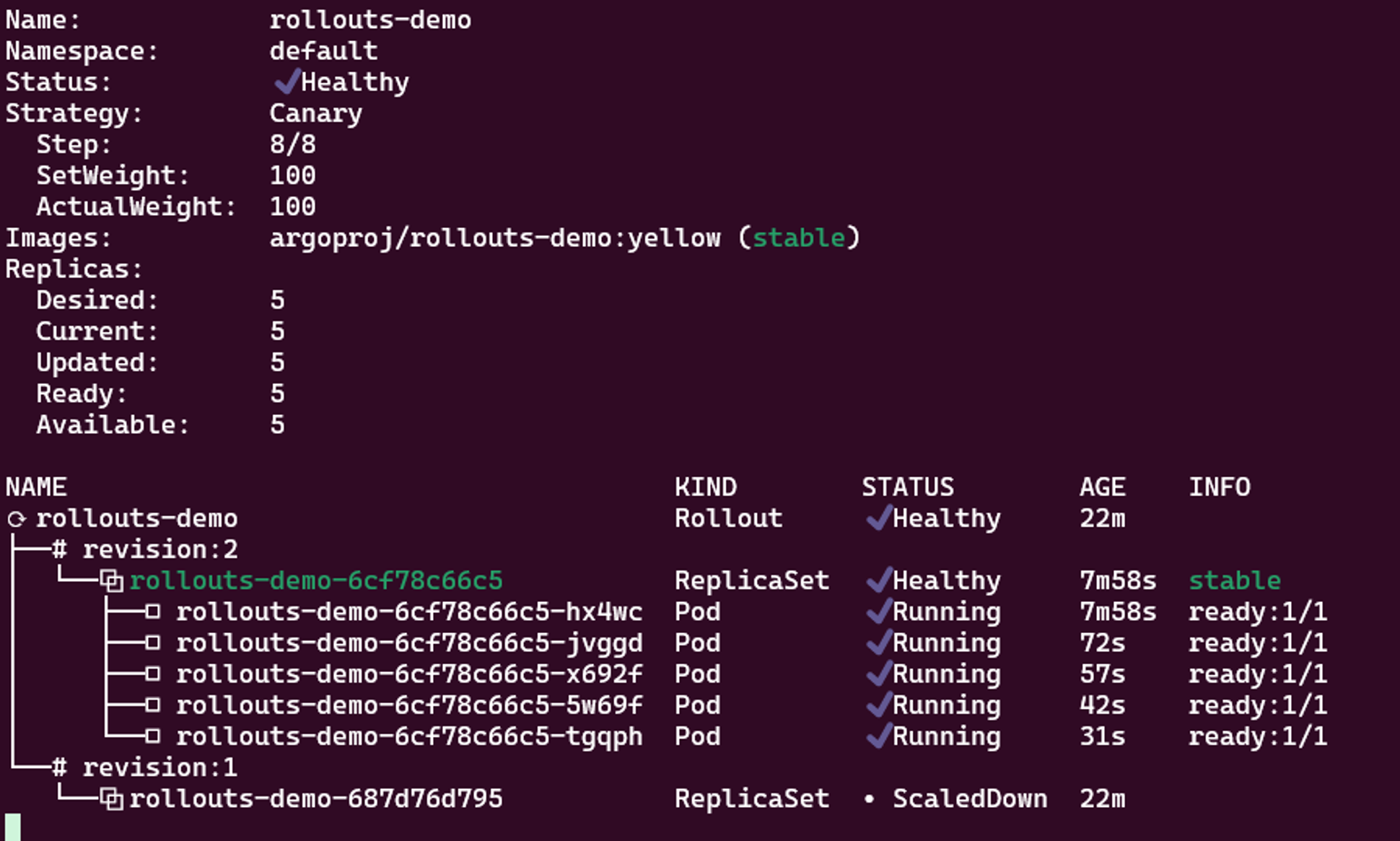Click the stable tag in INFO column
Image resolution: width=1400 pixels, height=841 pixels.
[1235, 580]
